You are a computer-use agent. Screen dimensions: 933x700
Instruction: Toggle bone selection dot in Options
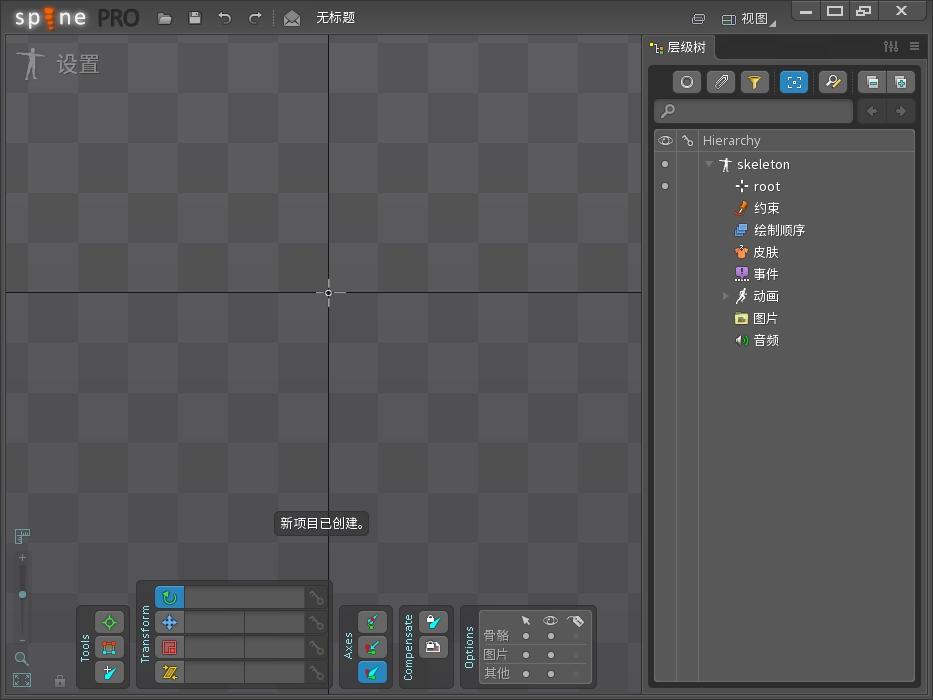coord(526,636)
